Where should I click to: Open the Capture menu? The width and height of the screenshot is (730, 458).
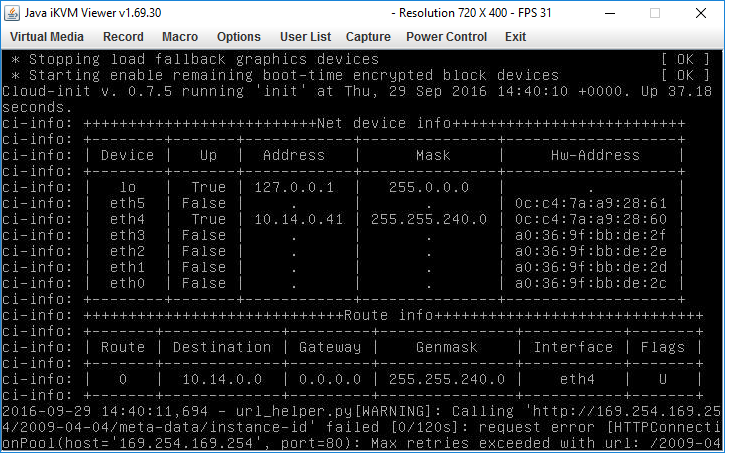(368, 37)
